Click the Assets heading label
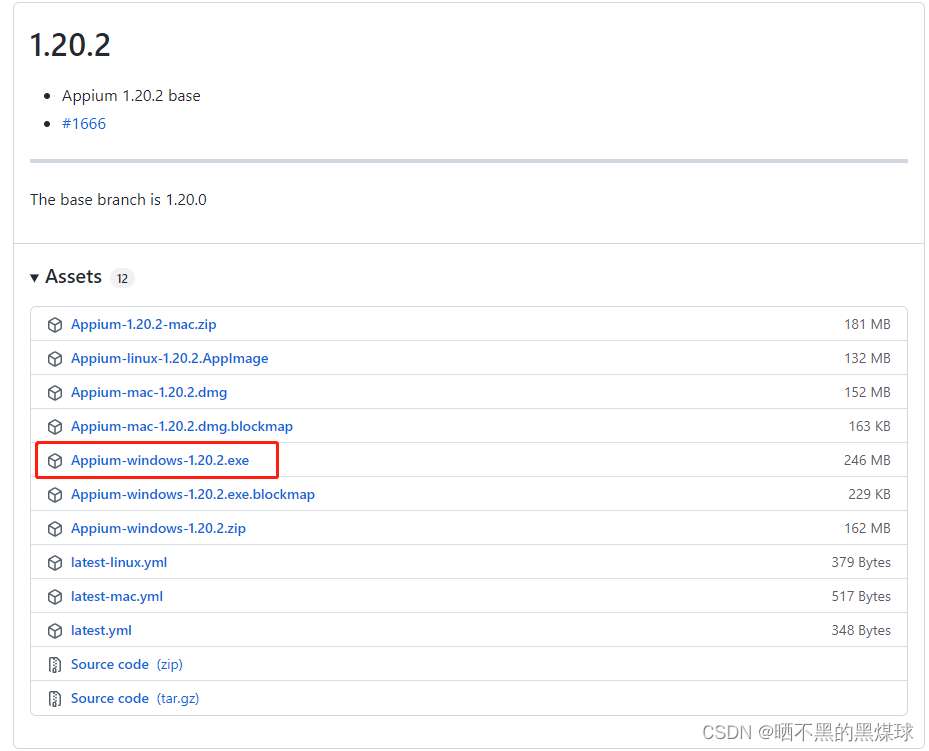Viewport: 929px width, 751px height. (73, 277)
